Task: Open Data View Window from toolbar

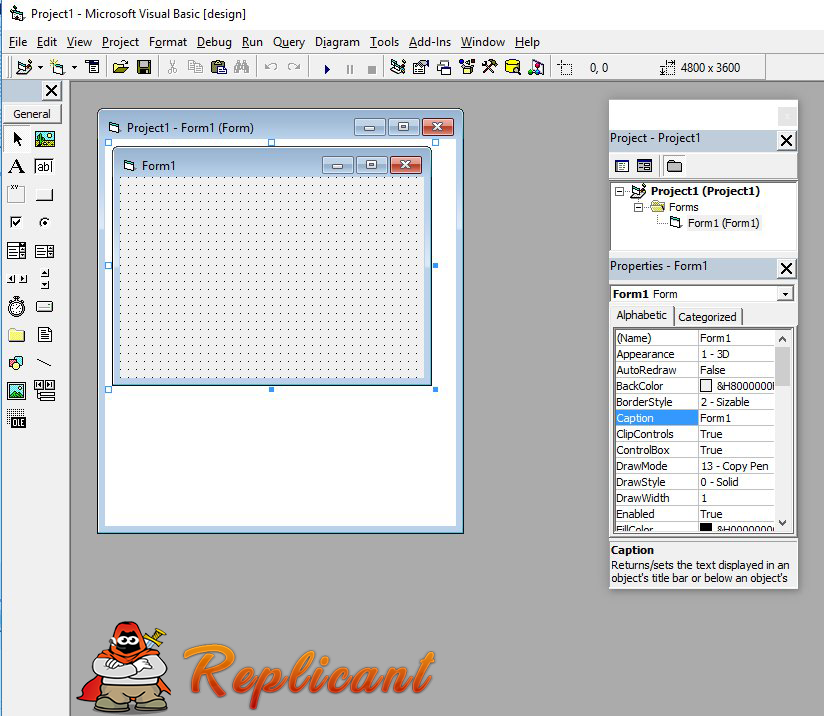Action: tap(512, 67)
